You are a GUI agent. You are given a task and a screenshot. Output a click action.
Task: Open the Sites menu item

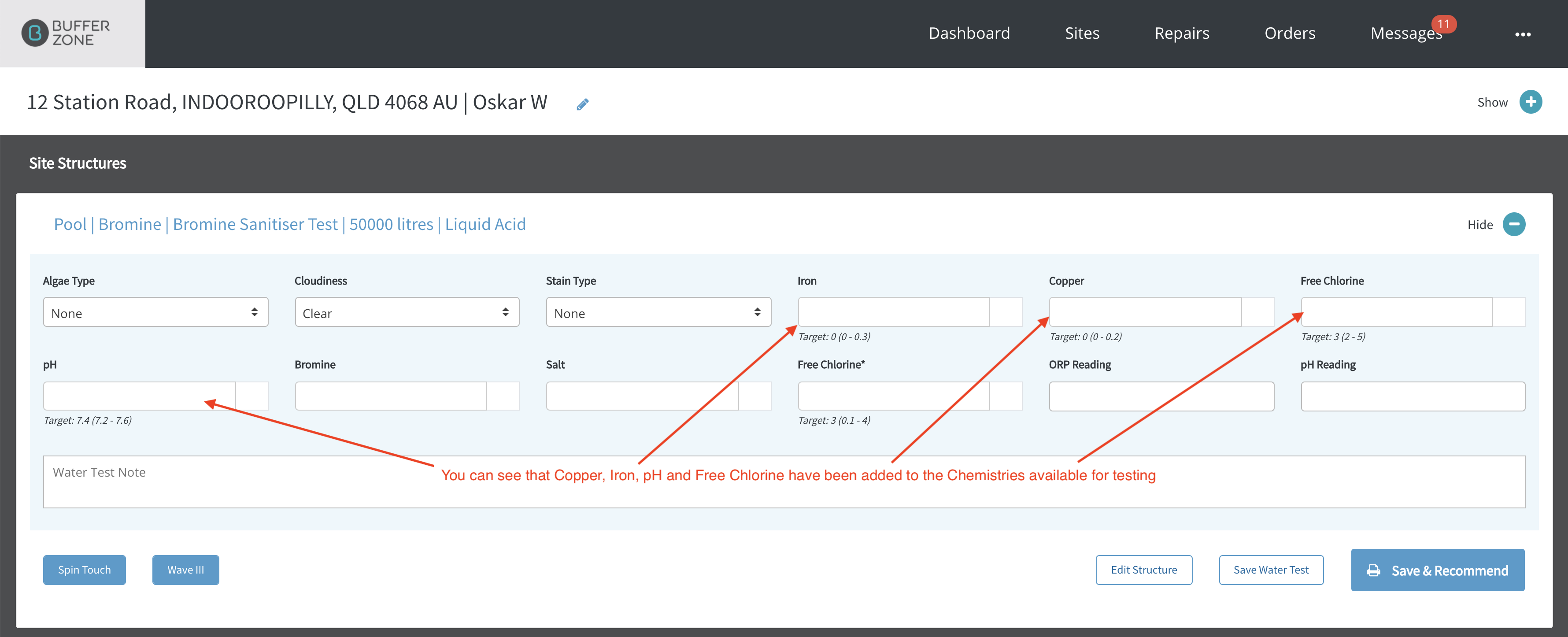(x=1082, y=33)
